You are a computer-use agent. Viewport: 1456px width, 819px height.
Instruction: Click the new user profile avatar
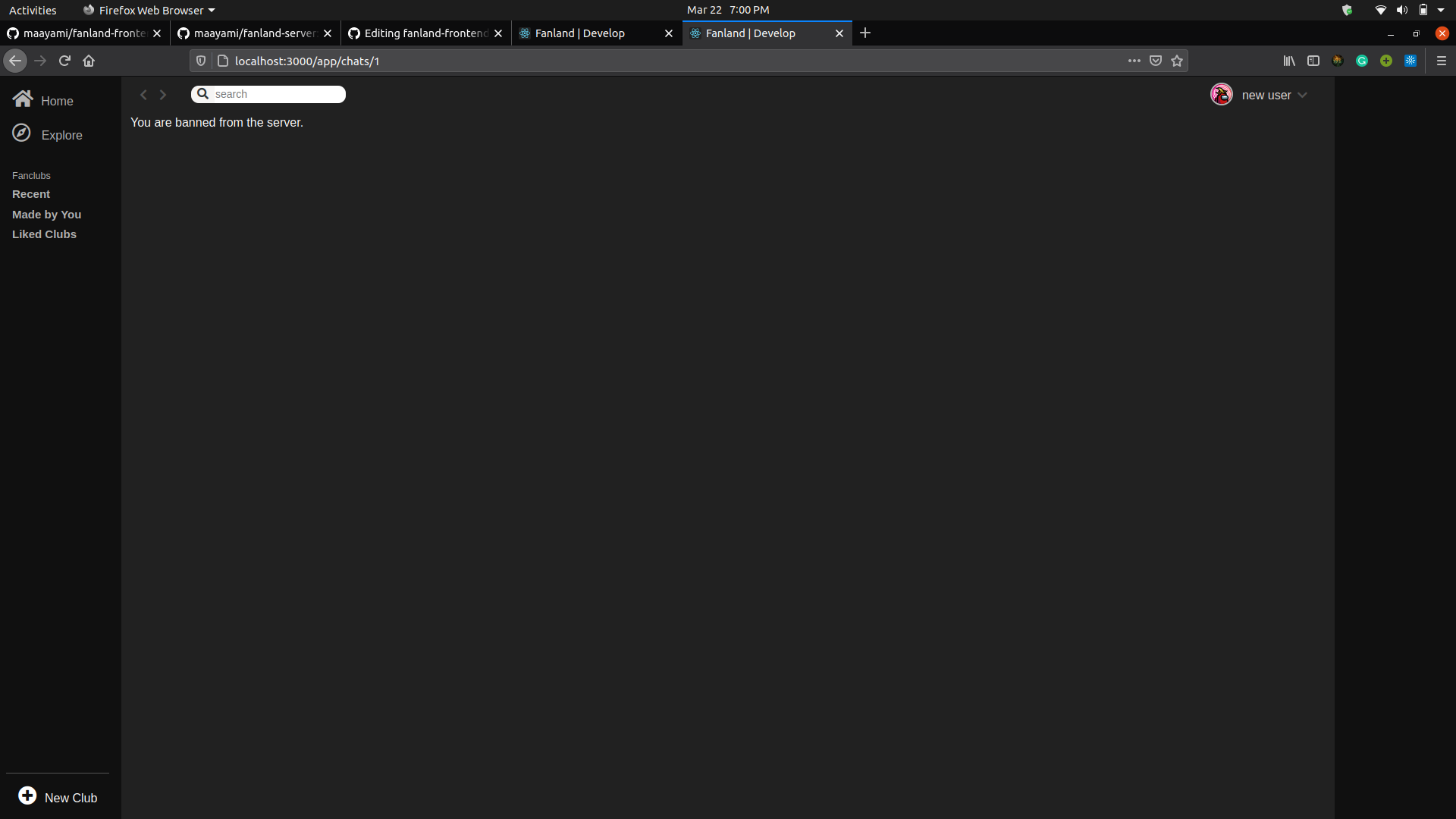pos(1221,94)
